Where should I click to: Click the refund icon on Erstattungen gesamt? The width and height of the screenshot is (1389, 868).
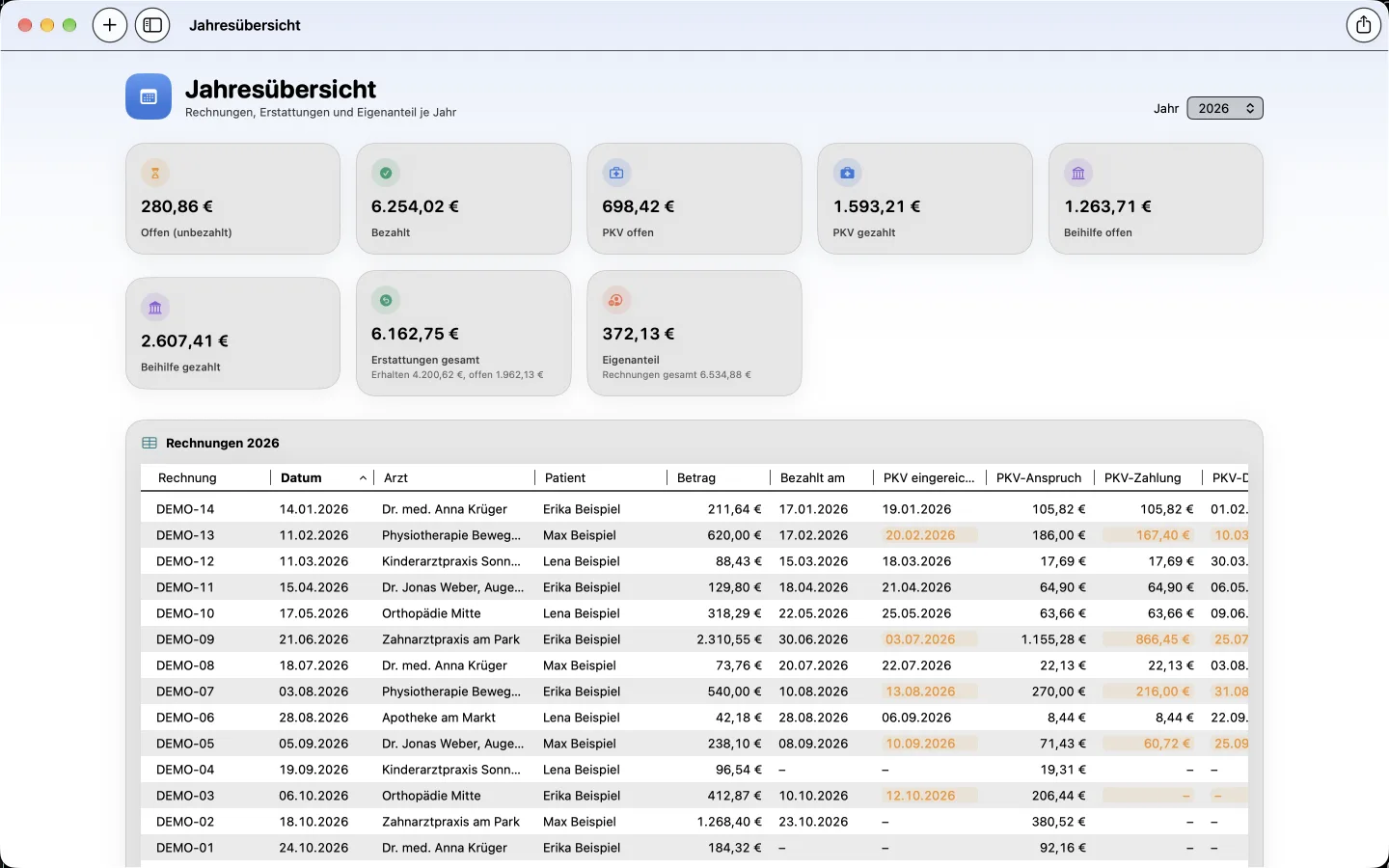(x=386, y=300)
